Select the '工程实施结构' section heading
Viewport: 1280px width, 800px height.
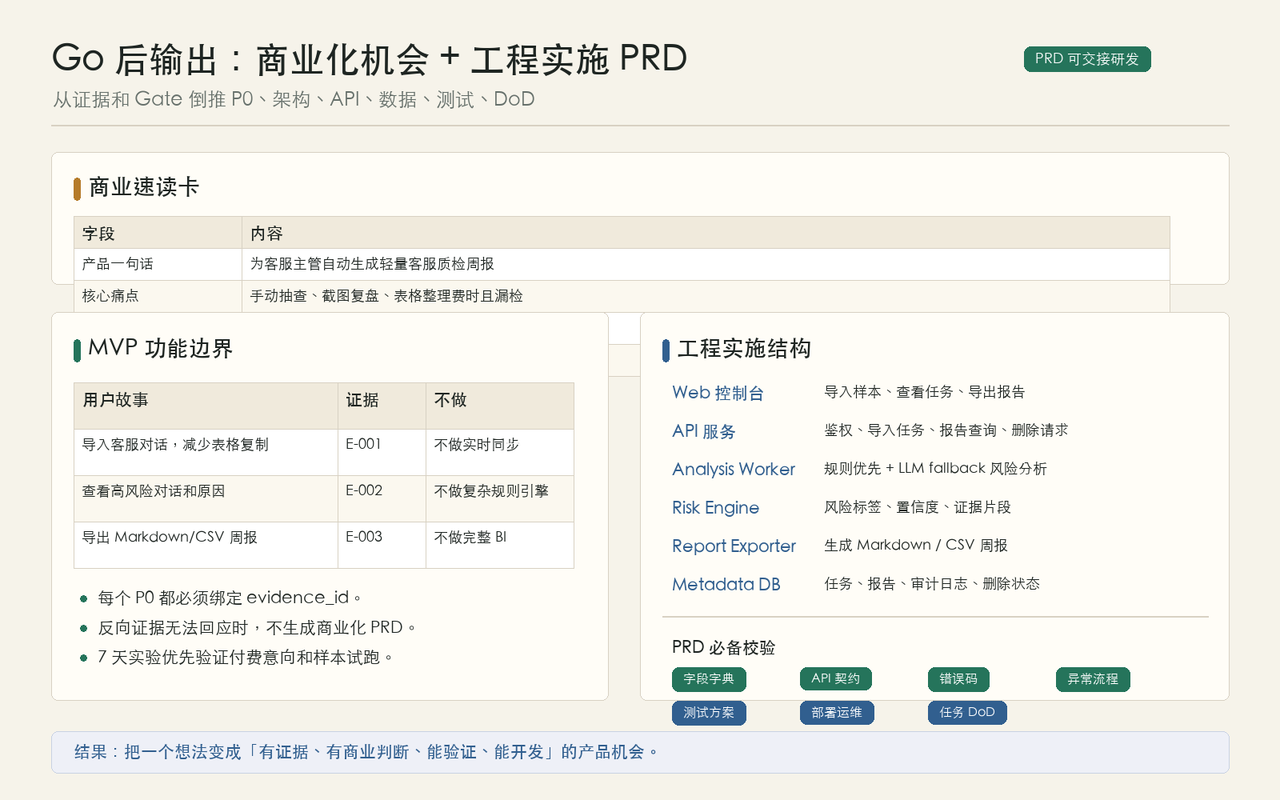[x=744, y=349]
